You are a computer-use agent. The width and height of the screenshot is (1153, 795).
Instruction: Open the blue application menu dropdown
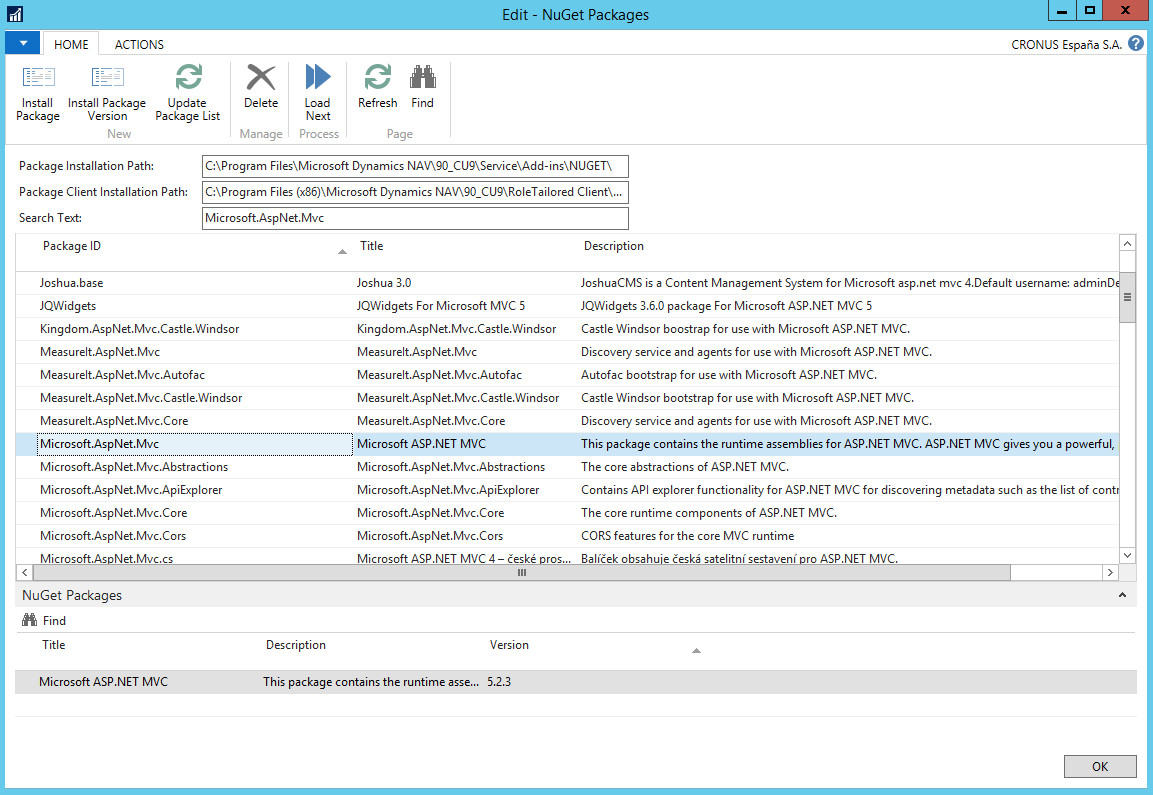(23, 43)
